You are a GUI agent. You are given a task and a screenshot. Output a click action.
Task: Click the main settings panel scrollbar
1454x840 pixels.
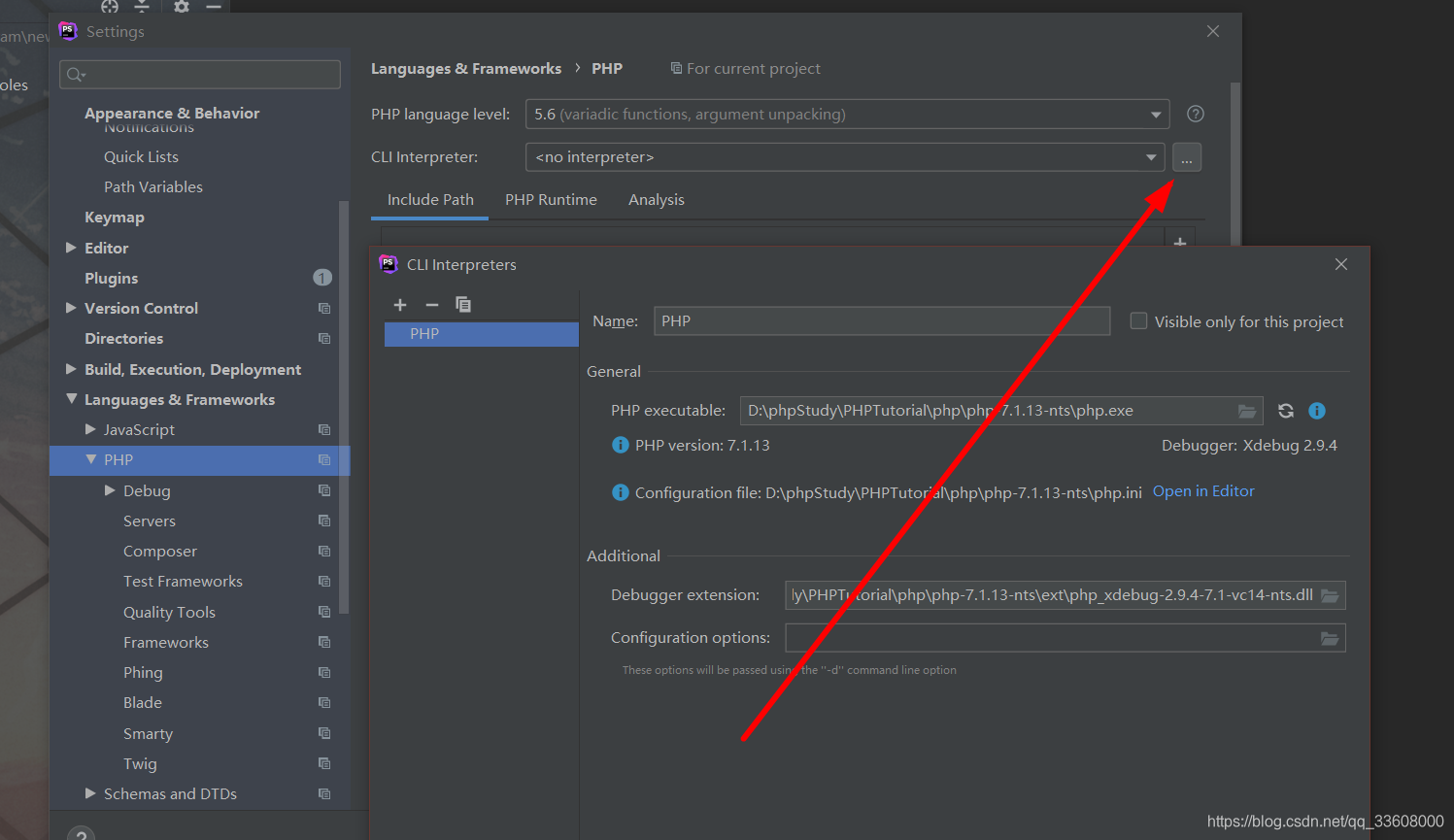(1235, 163)
